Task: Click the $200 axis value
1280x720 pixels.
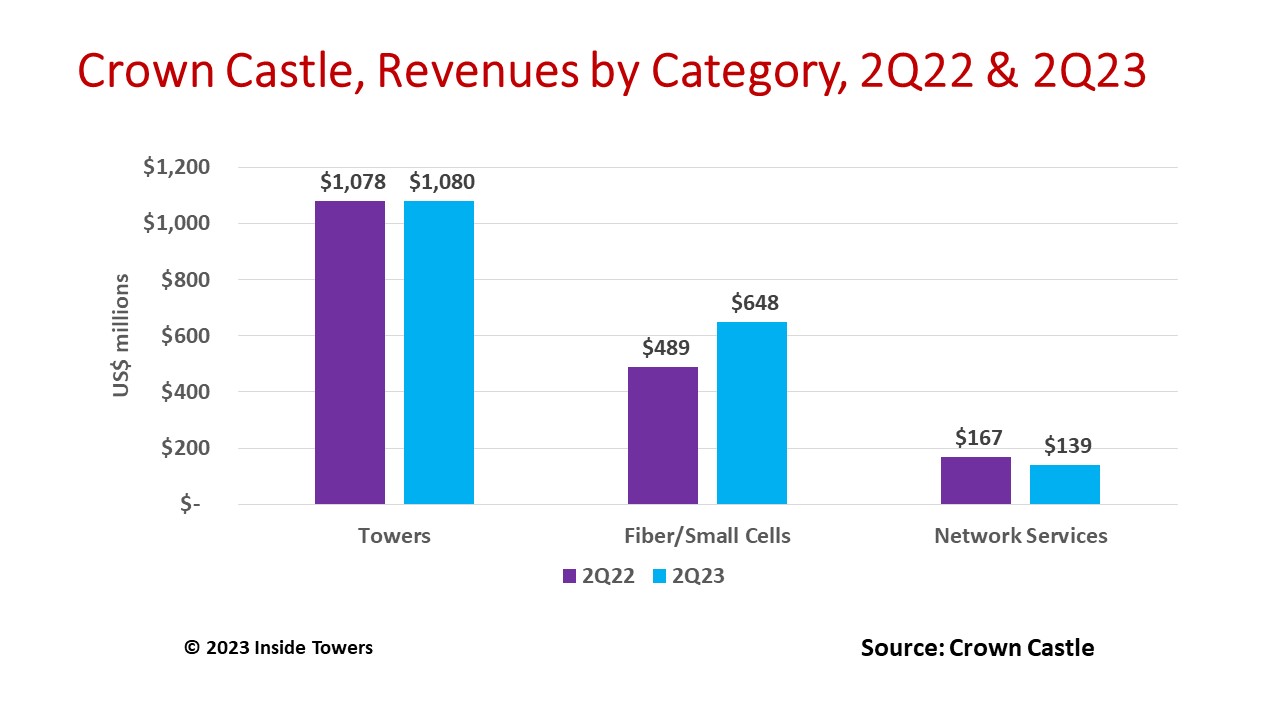Action: (x=185, y=448)
